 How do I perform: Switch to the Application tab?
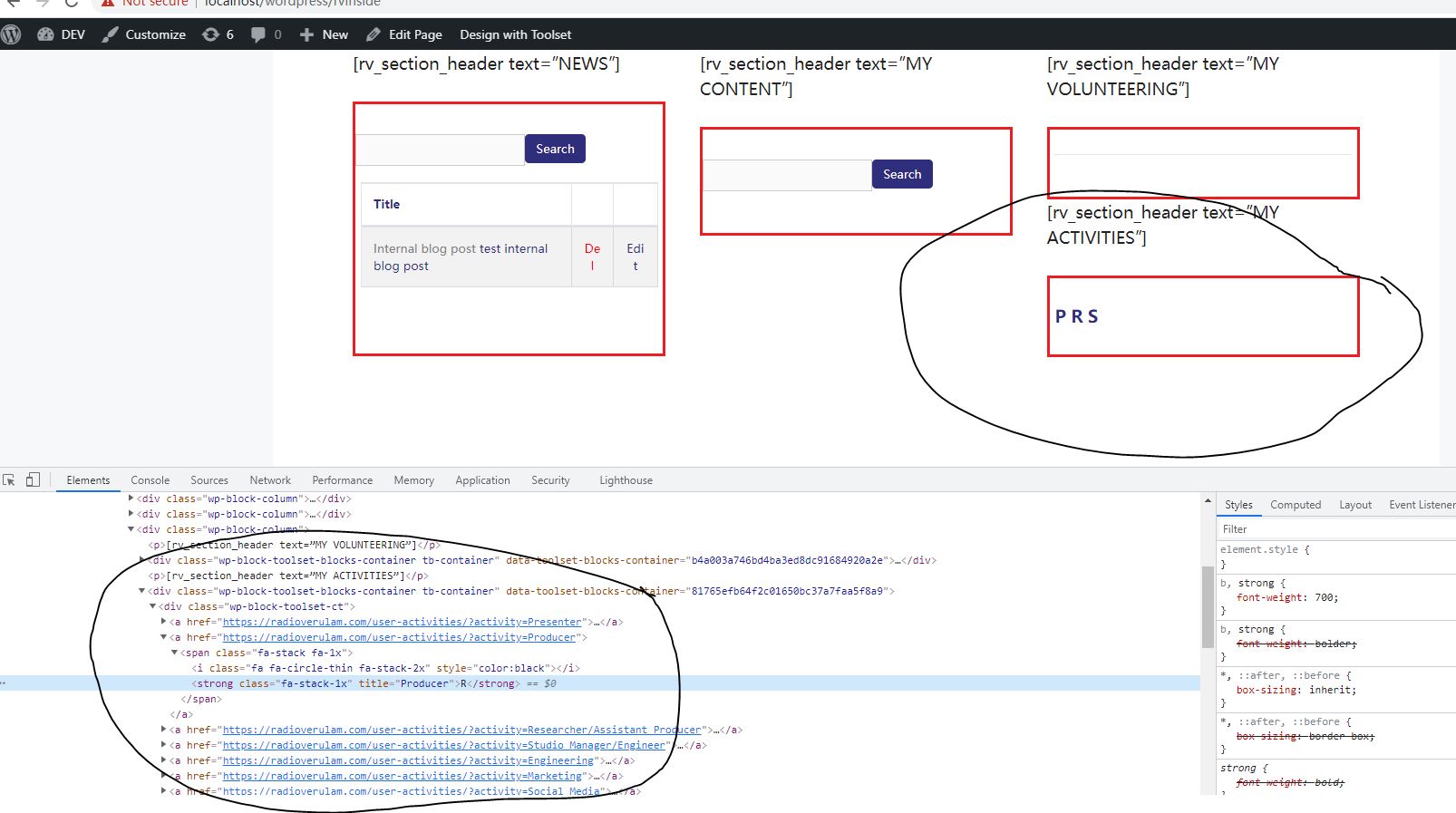tap(482, 480)
